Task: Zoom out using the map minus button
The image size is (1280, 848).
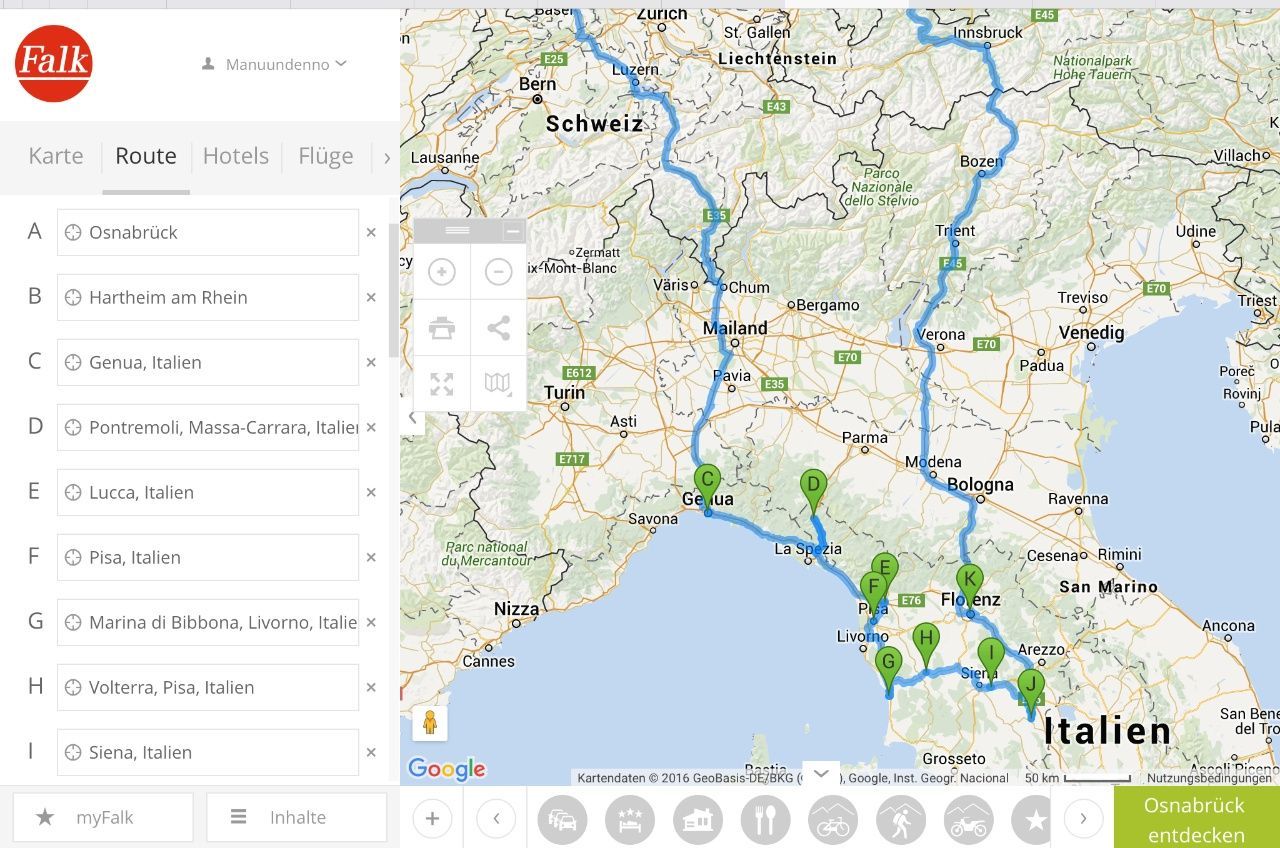Action: [x=498, y=272]
